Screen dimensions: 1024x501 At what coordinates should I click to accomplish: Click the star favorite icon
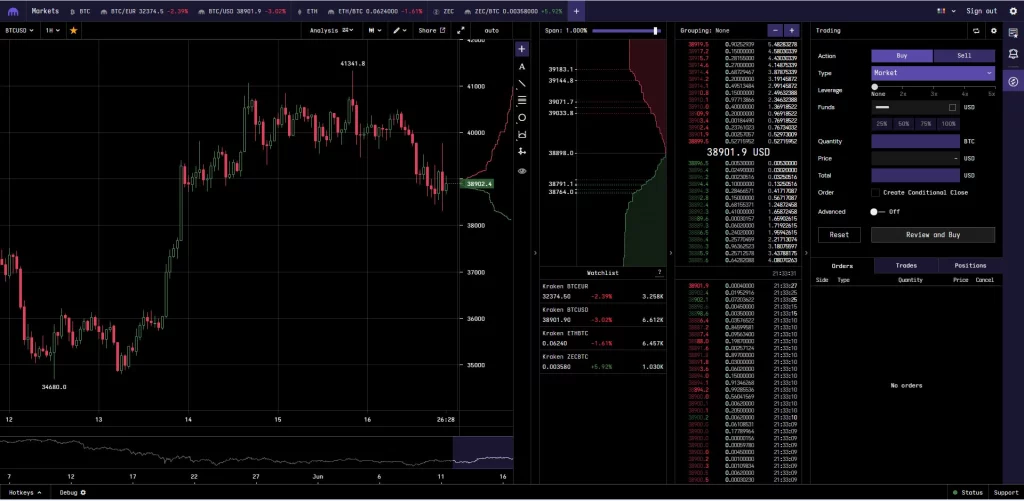click(73, 31)
